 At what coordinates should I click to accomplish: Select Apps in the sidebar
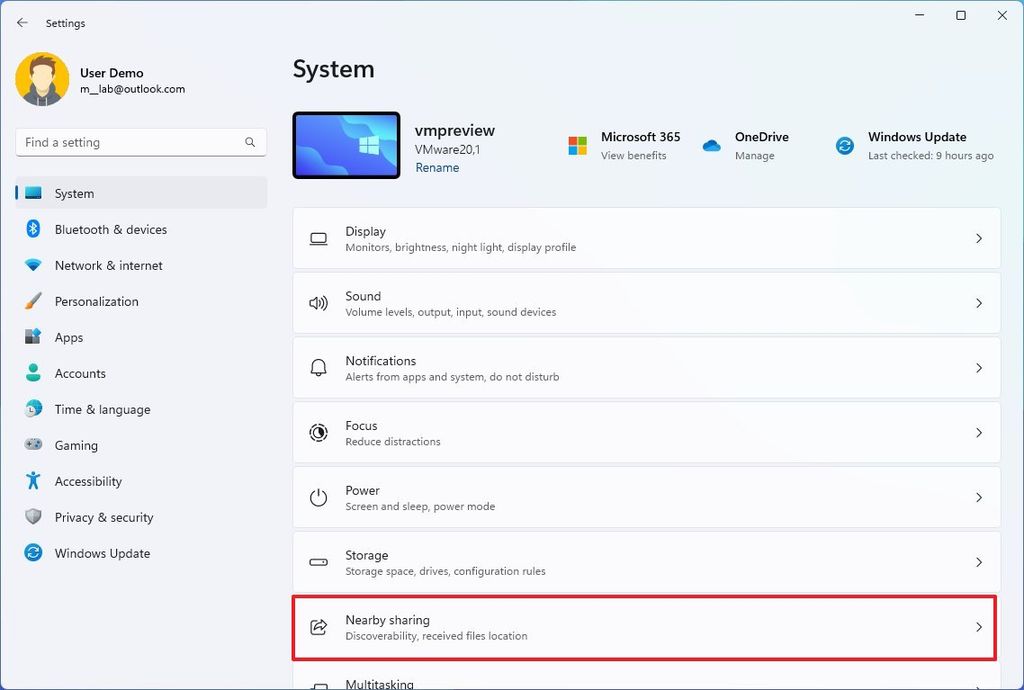(68, 337)
